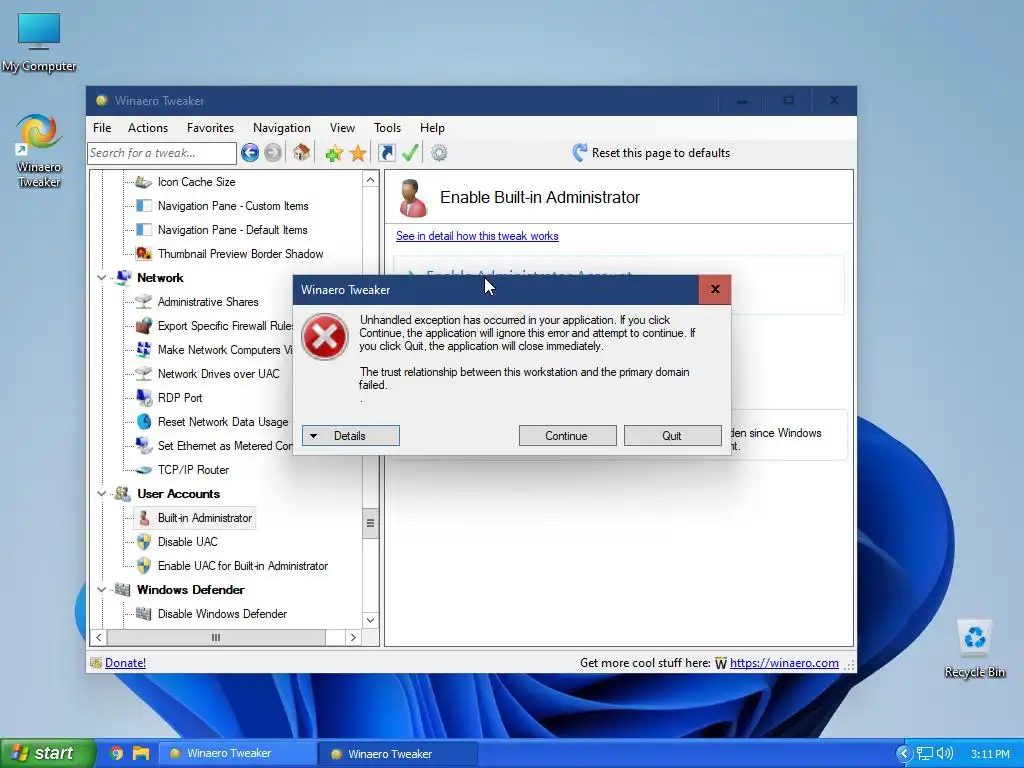Viewport: 1024px width, 768px height.
Task: Click the Administrative Shares item icon
Action: pos(144,302)
